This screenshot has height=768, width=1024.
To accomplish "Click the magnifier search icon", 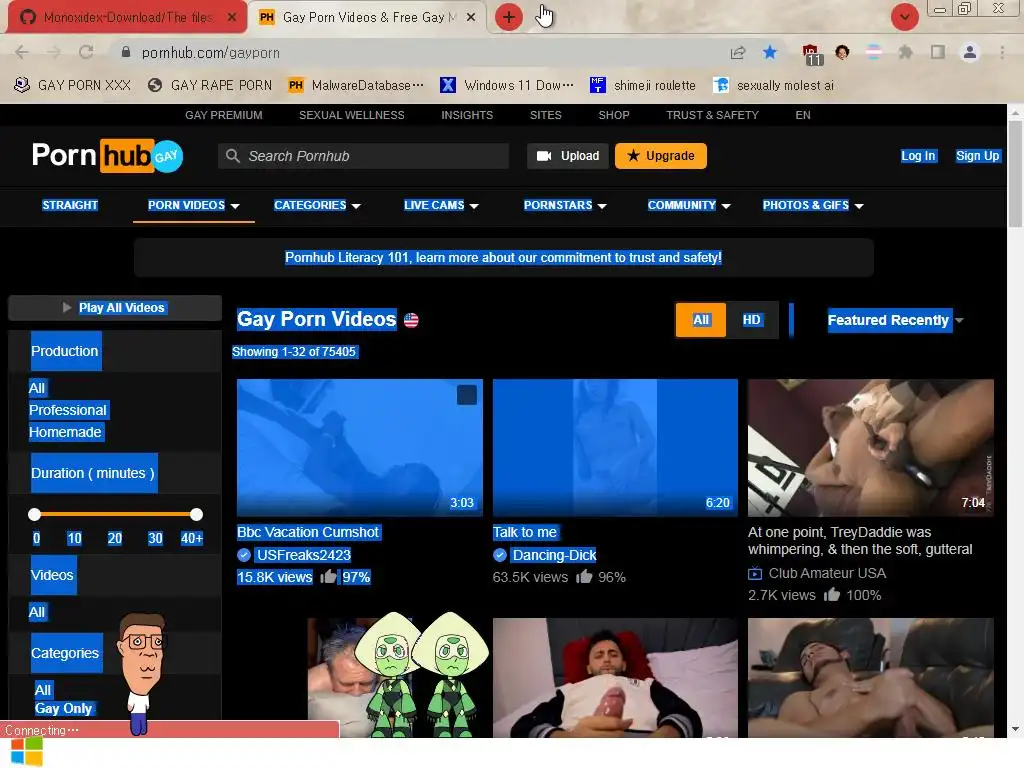I will [x=232, y=156].
